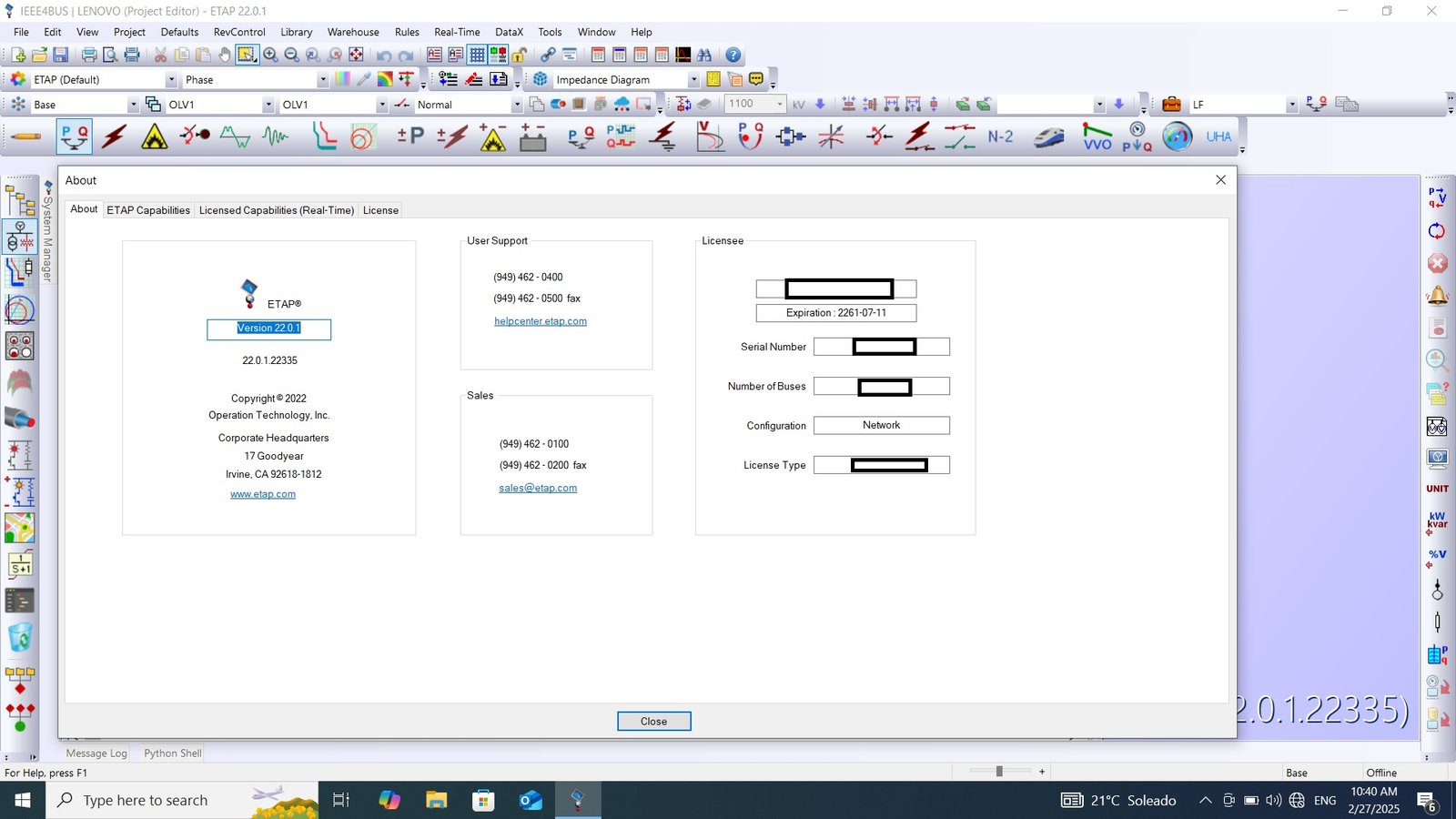
Task: Open Transient Stability waveform icon
Action: click(x=275, y=137)
